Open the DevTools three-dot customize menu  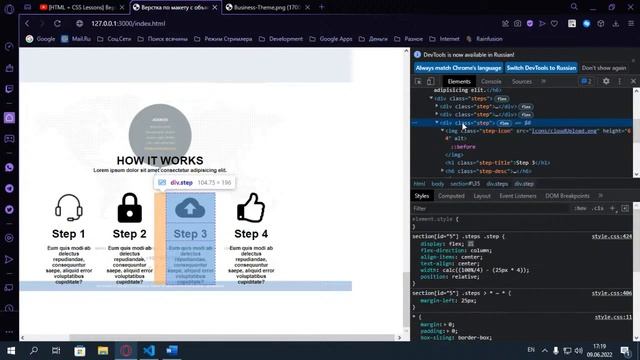[620, 81]
